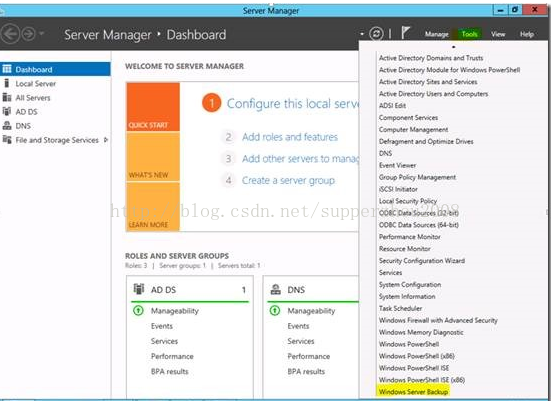Screen dimensions: 551x401
Task: Open System Information from Tools menu
Action: [407, 297]
